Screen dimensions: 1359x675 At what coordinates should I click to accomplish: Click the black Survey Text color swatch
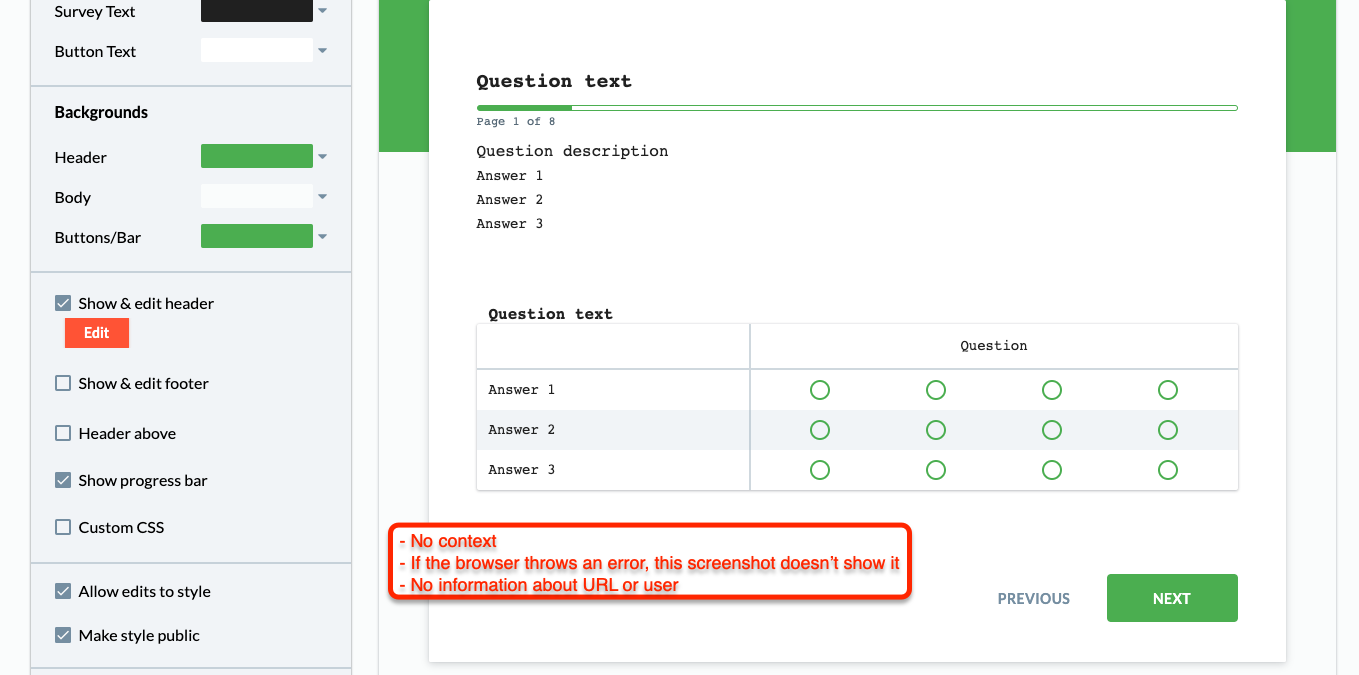257,11
